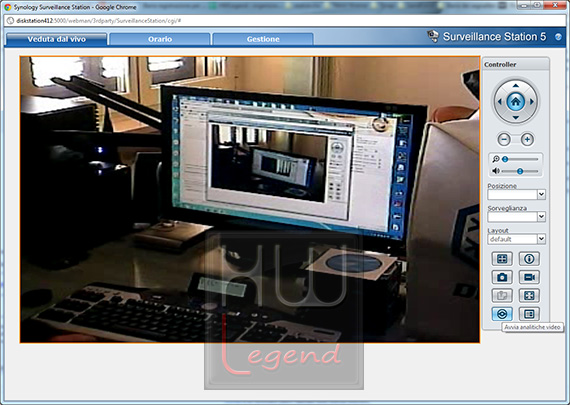Return the camera to home position
This screenshot has width=570, height=405.
click(515, 102)
